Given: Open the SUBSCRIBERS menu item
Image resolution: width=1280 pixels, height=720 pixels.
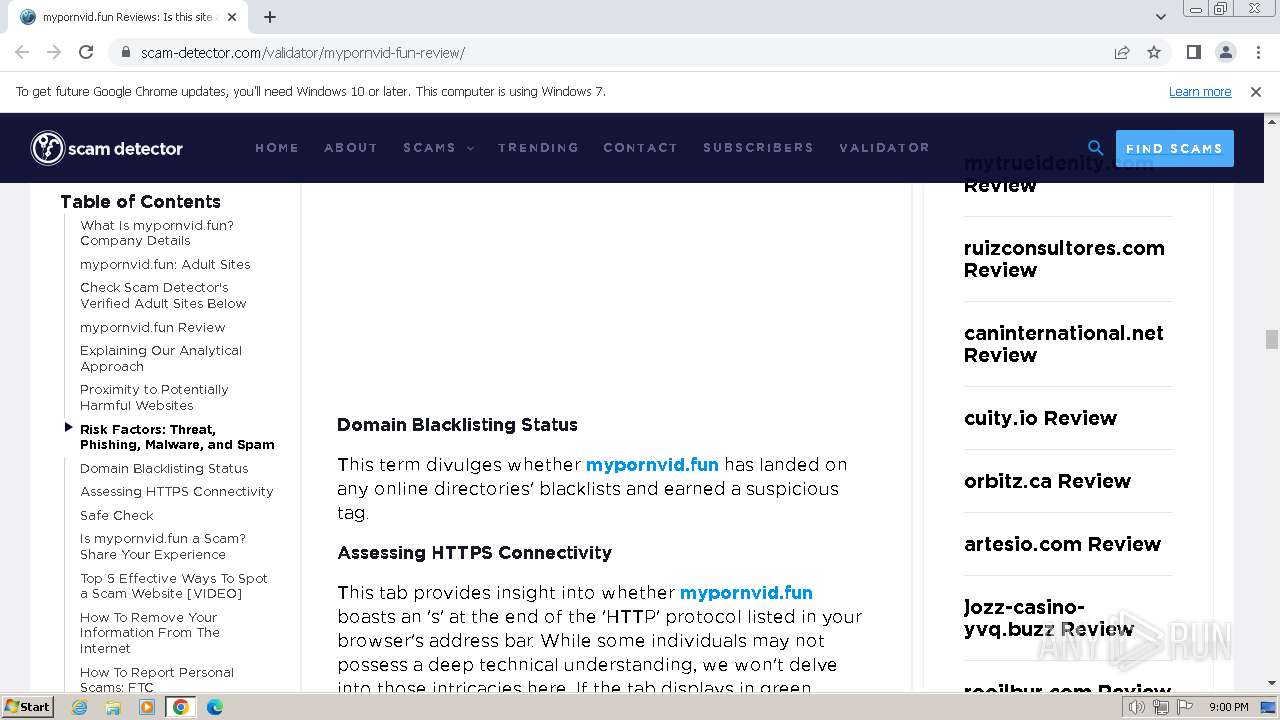Looking at the screenshot, I should tap(758, 147).
